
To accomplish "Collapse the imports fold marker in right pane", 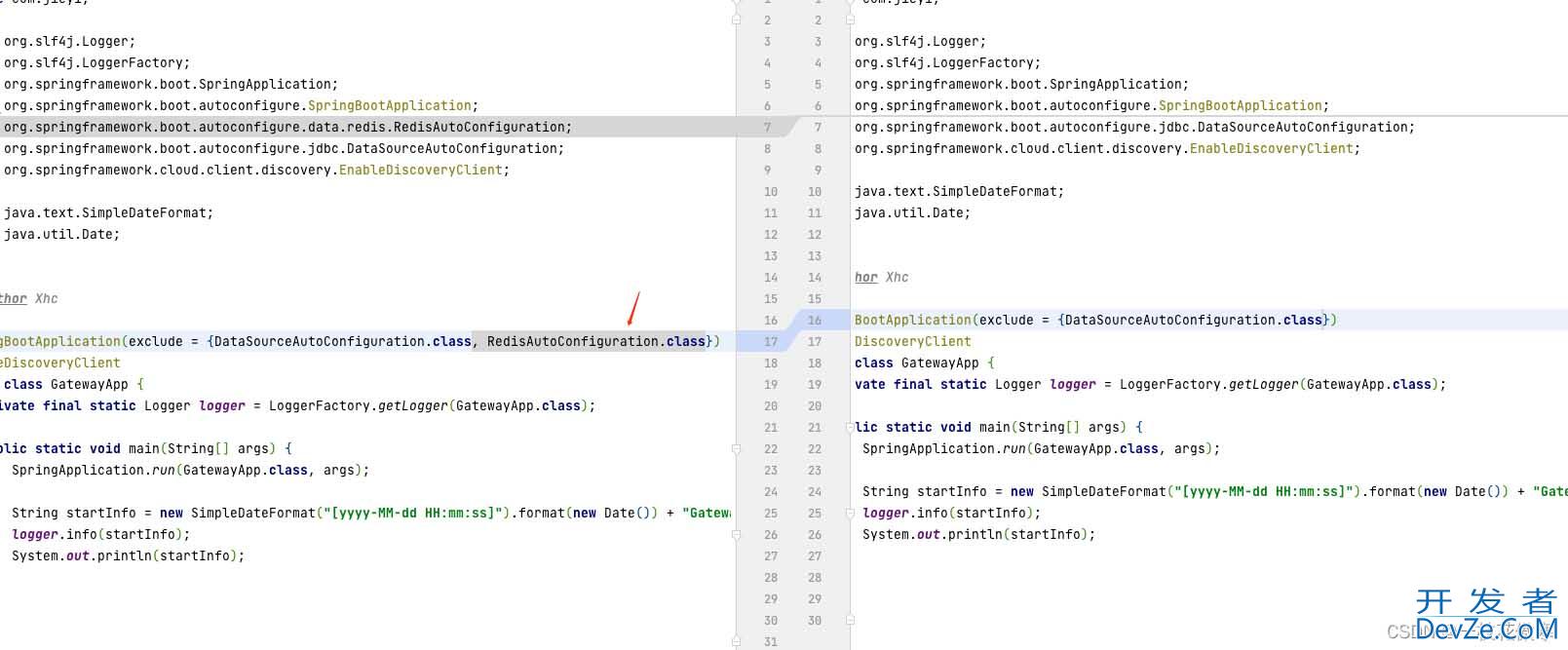I will click(x=850, y=19).
